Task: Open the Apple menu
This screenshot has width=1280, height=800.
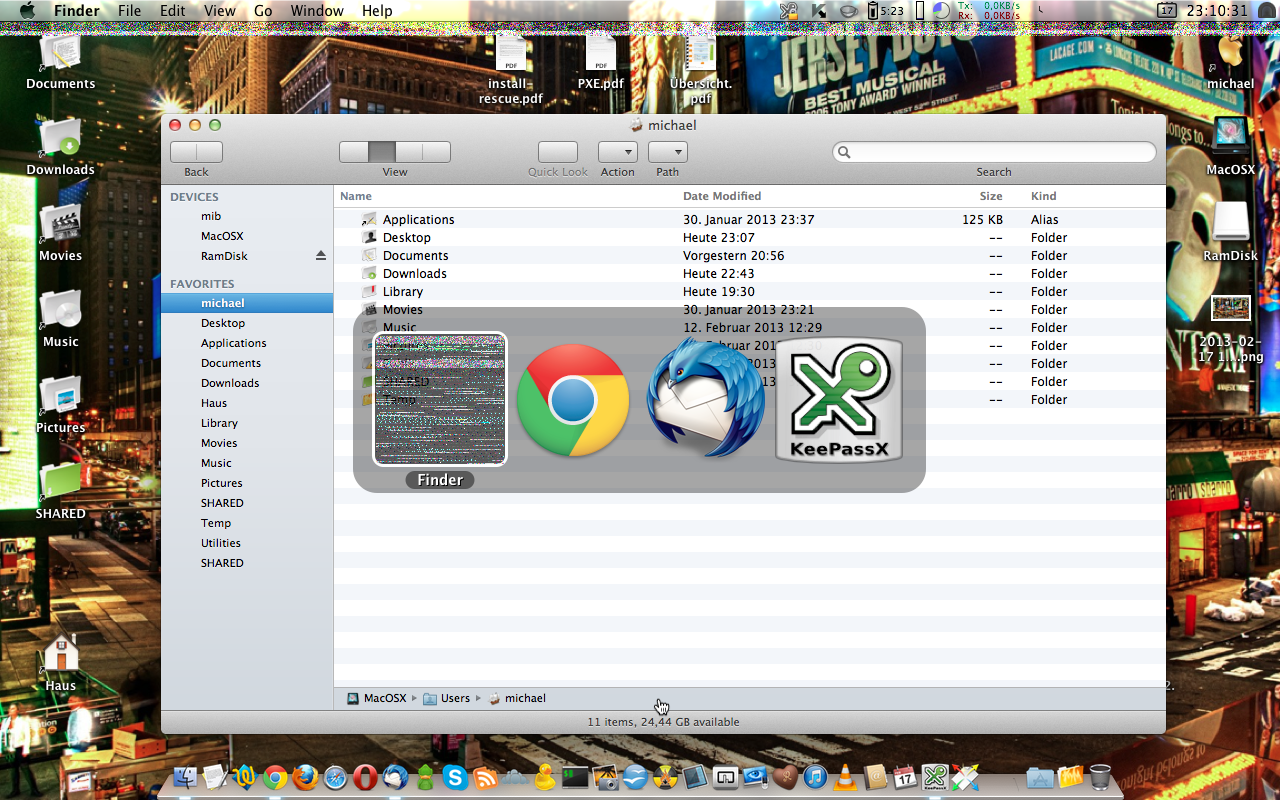Action: [x=27, y=11]
